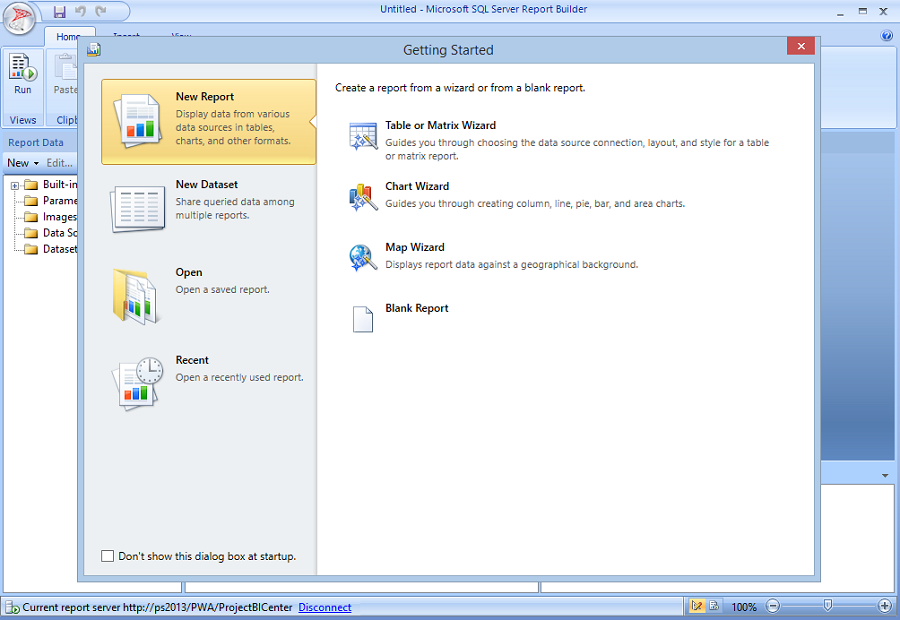Expand the Built-in Fields tree node
Image resolution: width=900 pixels, height=620 pixels.
click(x=15, y=185)
